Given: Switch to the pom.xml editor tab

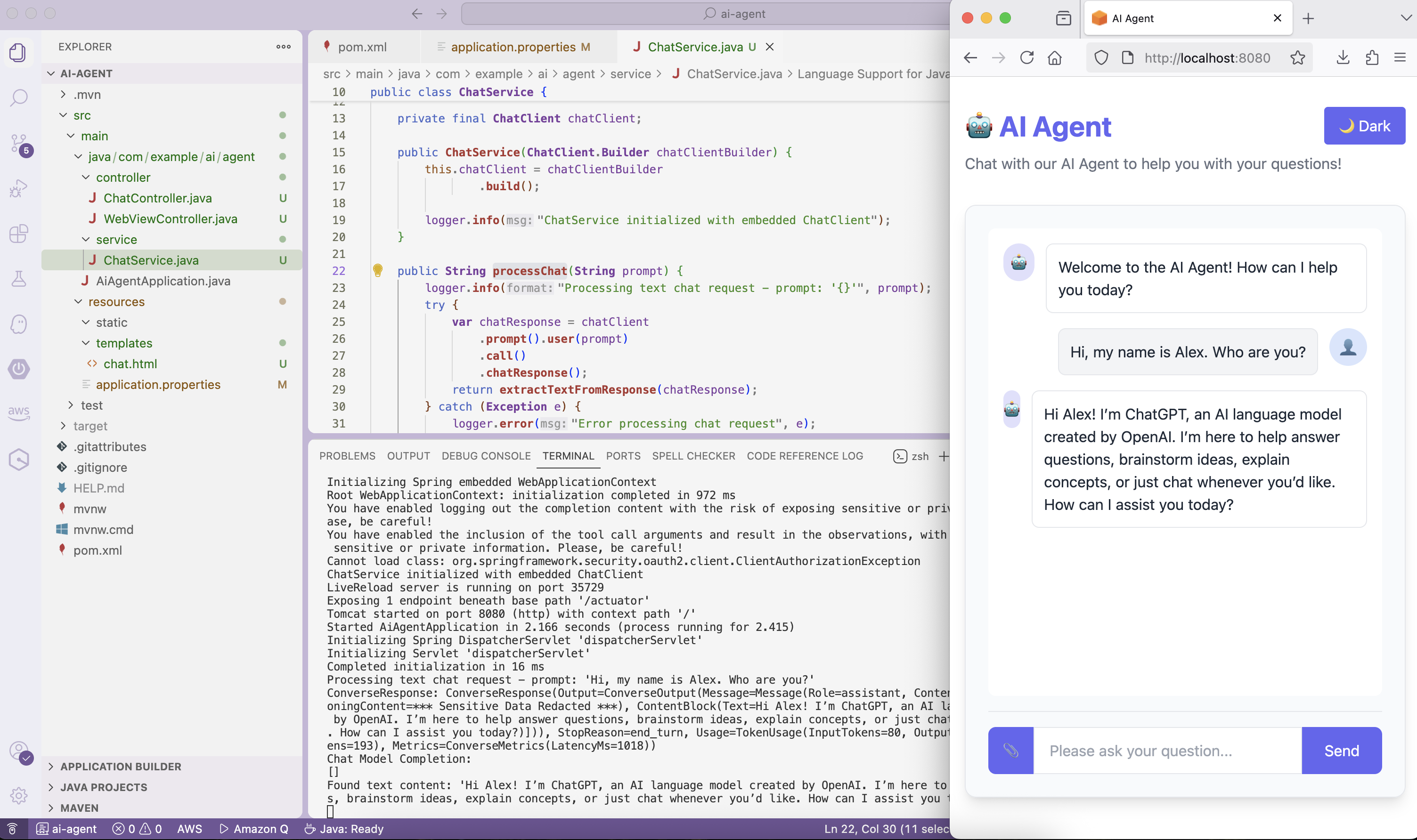Looking at the screenshot, I should click(x=362, y=47).
